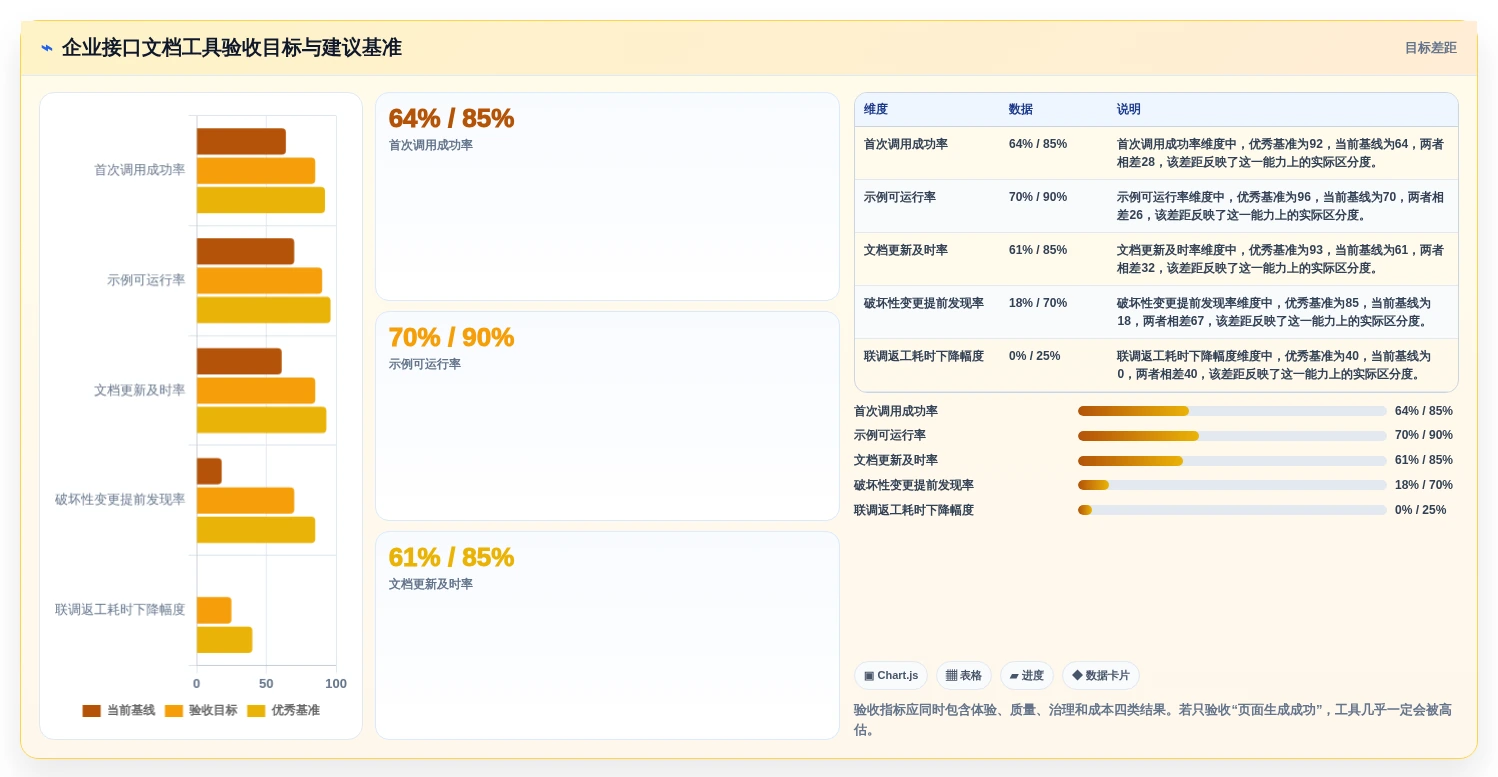Select the Chart.js tag chip

tap(891, 676)
